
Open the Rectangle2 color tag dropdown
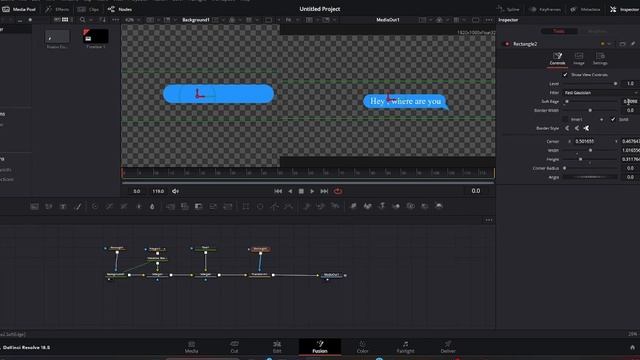coord(605,44)
